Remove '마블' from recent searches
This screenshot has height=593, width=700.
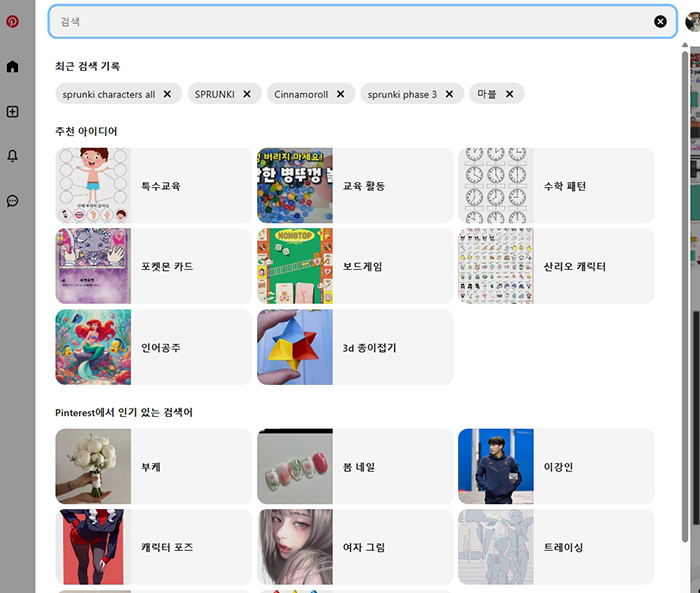point(509,94)
